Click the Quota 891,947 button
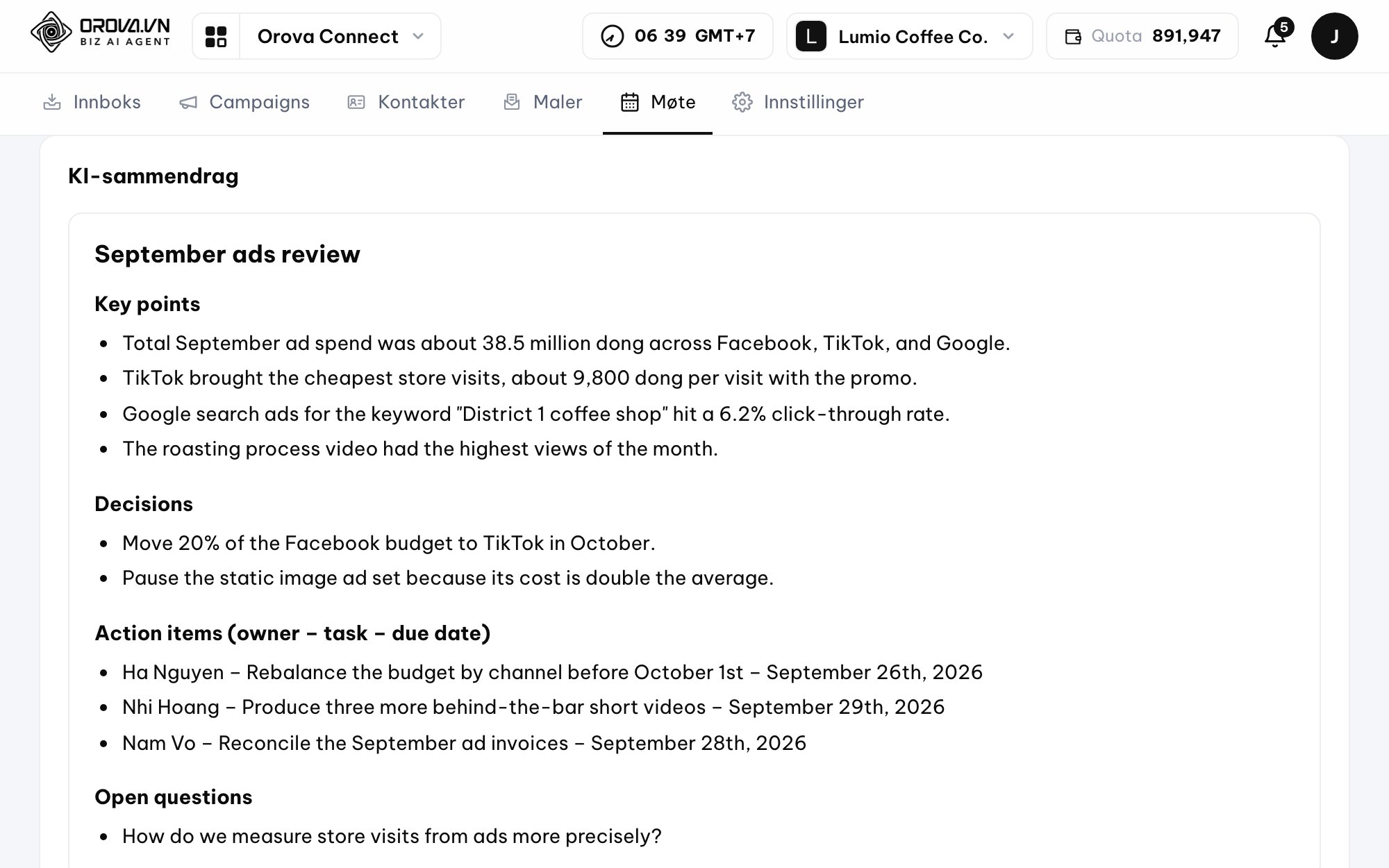The height and width of the screenshot is (868, 1389). click(x=1142, y=36)
